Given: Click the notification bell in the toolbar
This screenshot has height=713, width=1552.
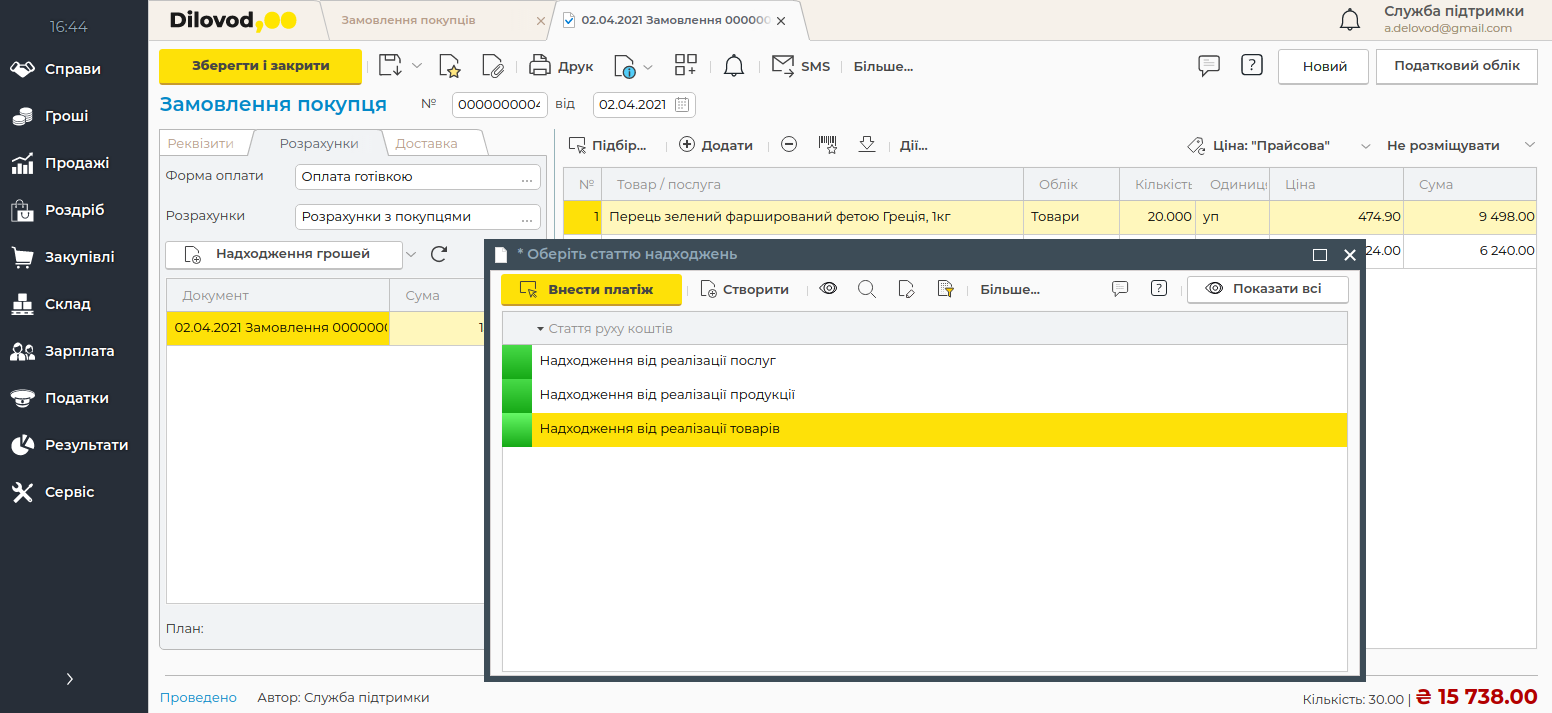Looking at the screenshot, I should point(734,67).
